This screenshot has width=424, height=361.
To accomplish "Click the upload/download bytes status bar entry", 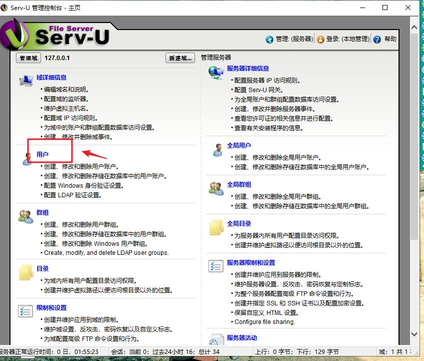I will (297, 352).
